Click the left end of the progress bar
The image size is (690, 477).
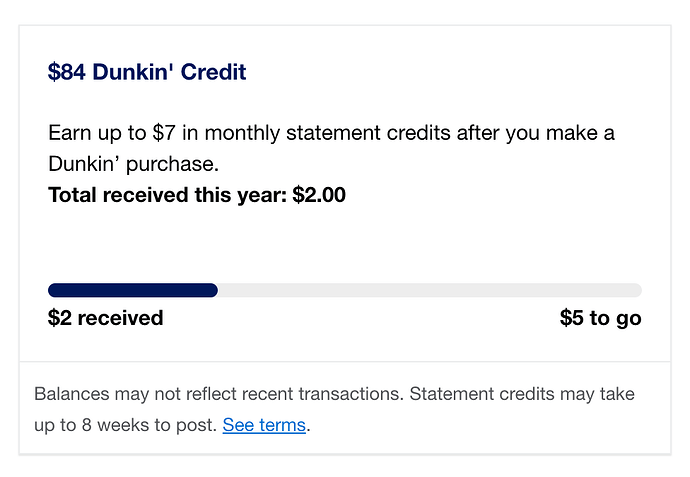click(x=54, y=290)
